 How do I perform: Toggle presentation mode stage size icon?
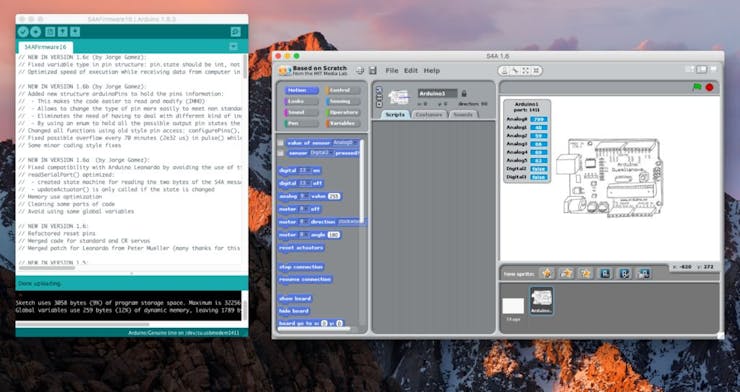pyautogui.click(x=713, y=69)
